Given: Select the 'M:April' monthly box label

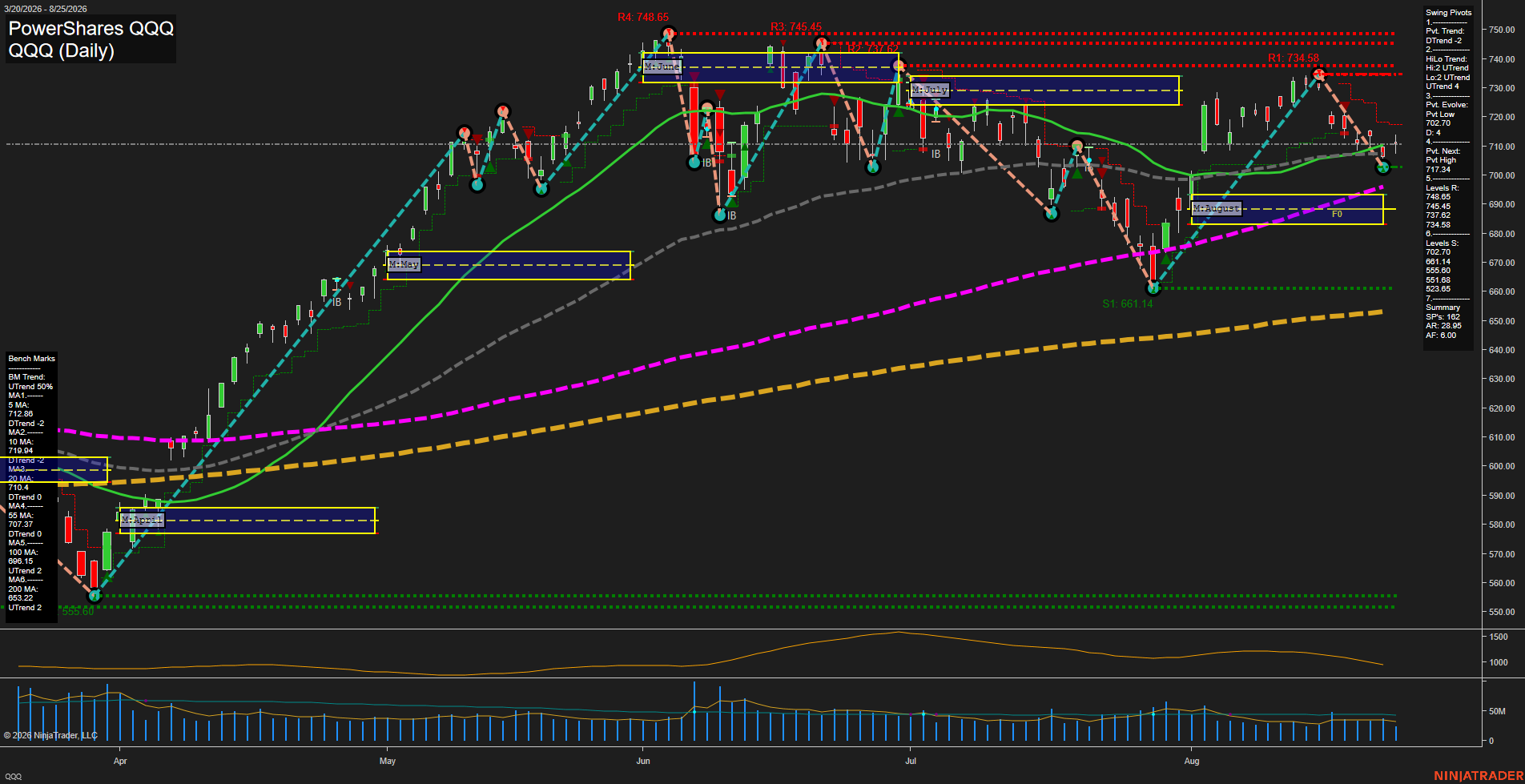Looking at the screenshot, I should [142, 521].
